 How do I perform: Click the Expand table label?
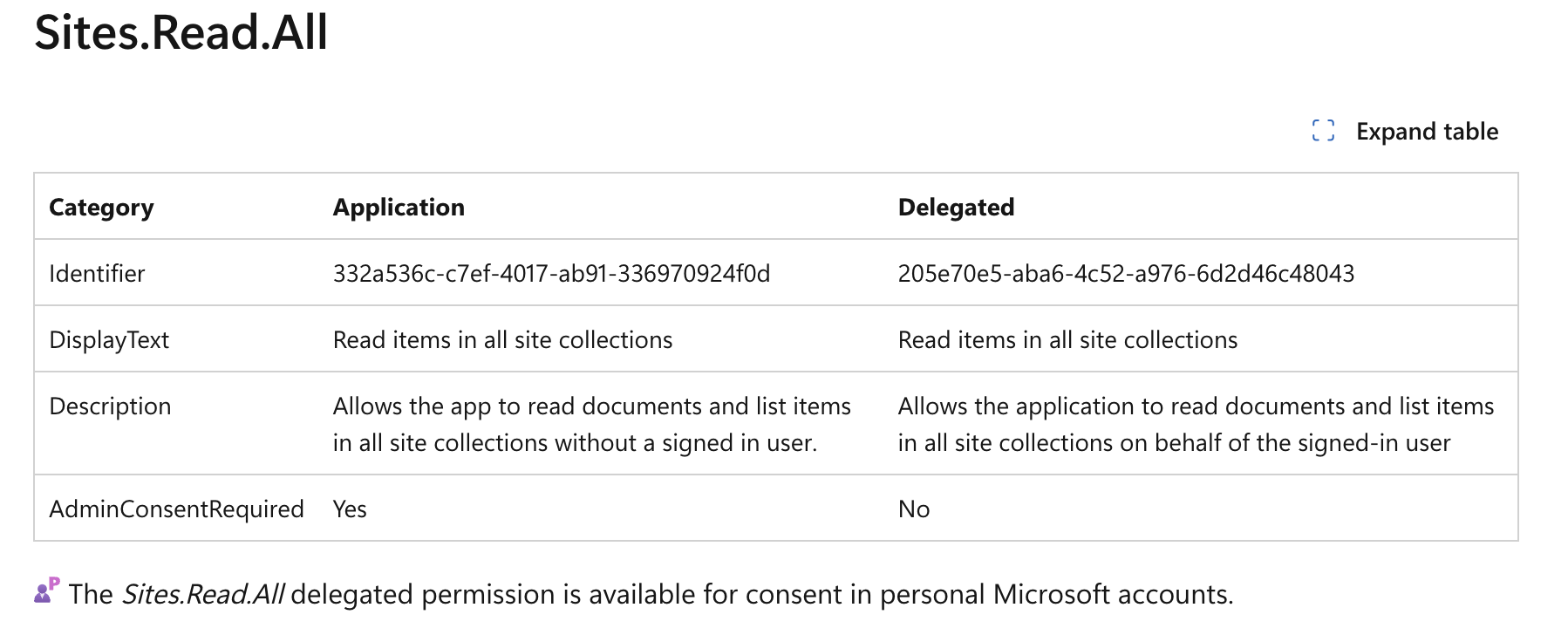click(x=1425, y=131)
